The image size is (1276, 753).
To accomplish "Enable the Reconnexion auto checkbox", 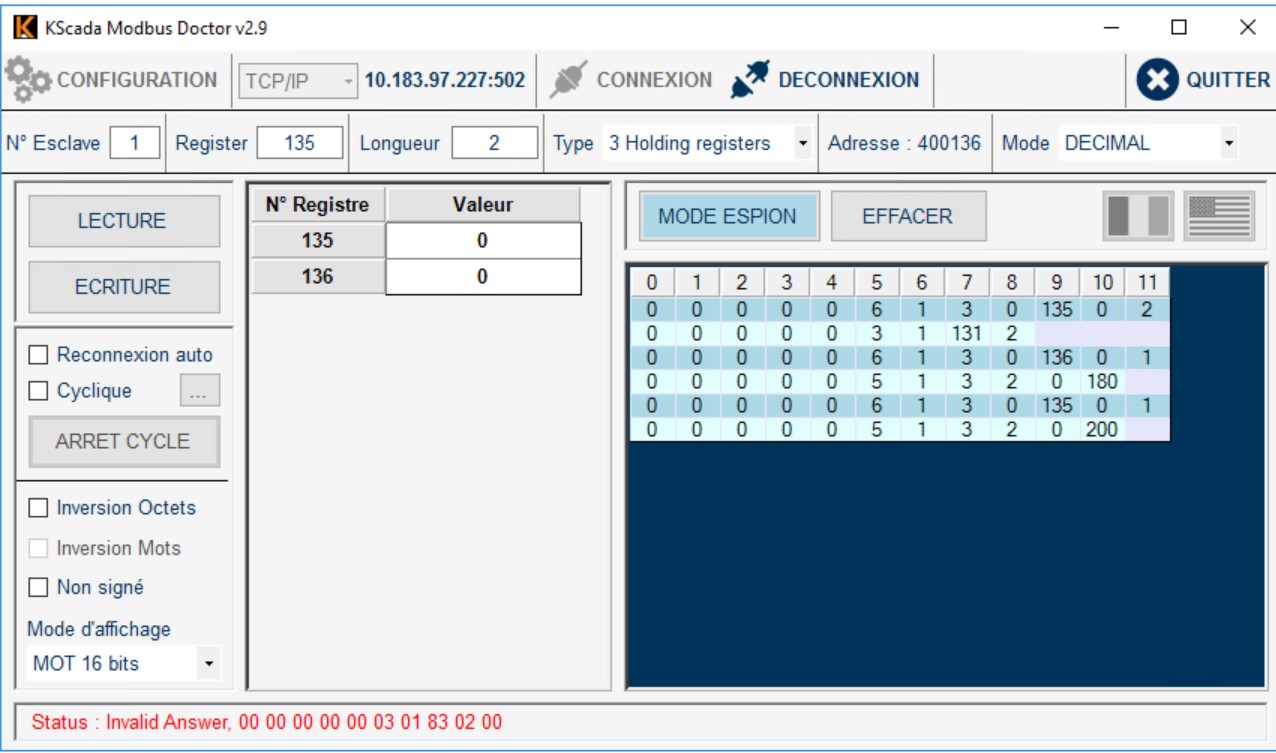I will coord(39,355).
